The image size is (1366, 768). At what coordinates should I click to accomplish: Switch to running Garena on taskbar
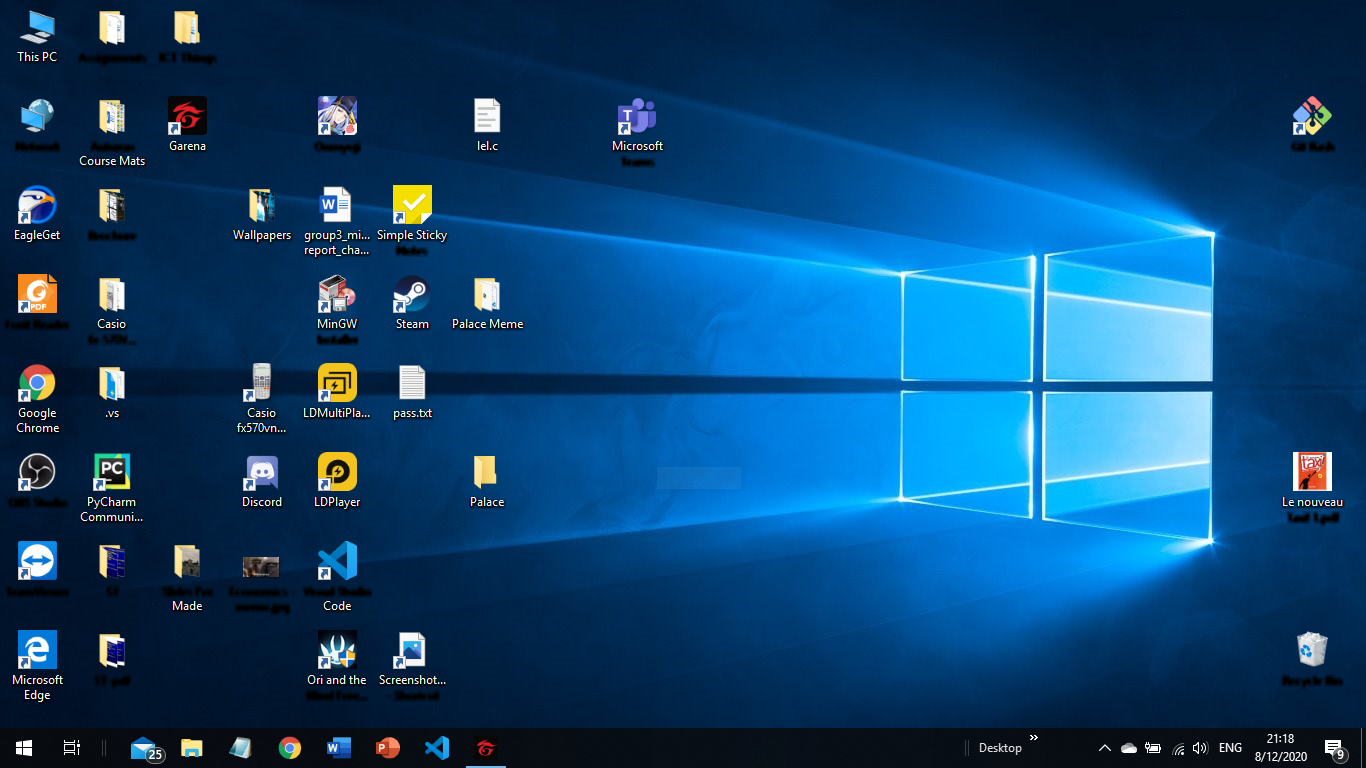pyautogui.click(x=485, y=748)
